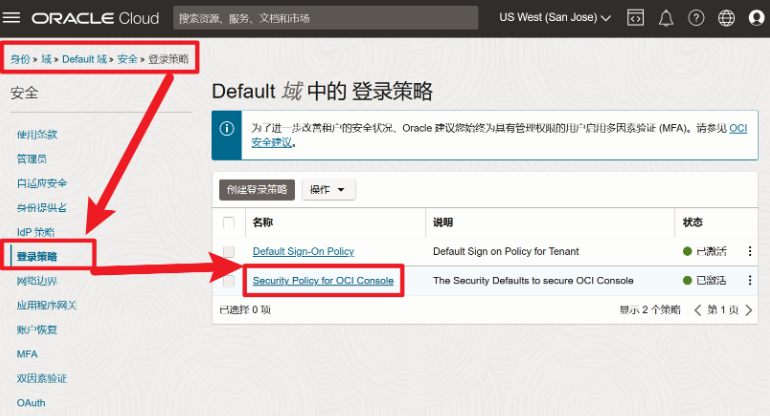This screenshot has width=770, height=416.
Task: Select 登录策略 in the left sidebar
Action: 37,257
